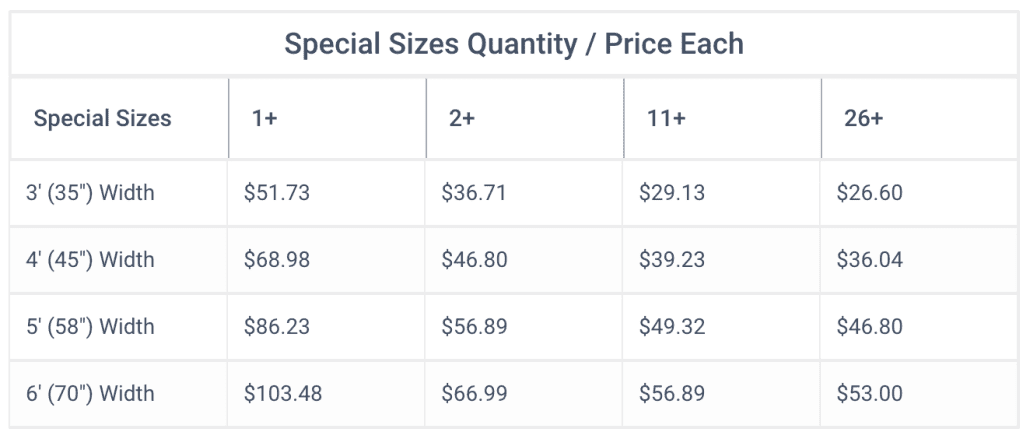Click the 1+ quantity column header
This screenshot has width=1030, height=439.
click(x=265, y=118)
